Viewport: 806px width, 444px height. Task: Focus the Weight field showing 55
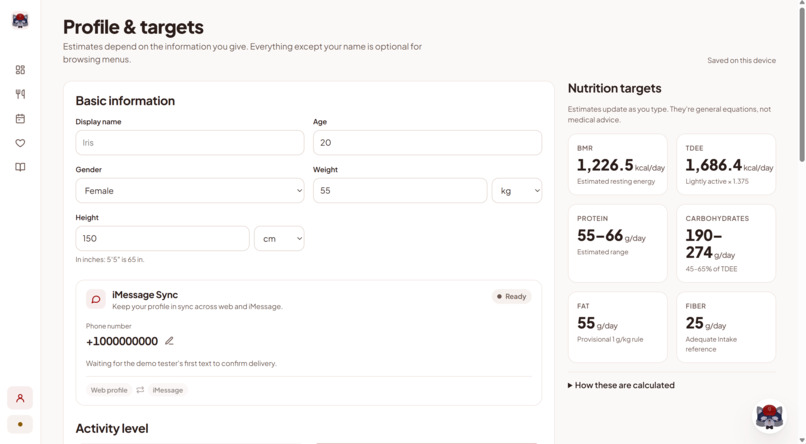400,191
